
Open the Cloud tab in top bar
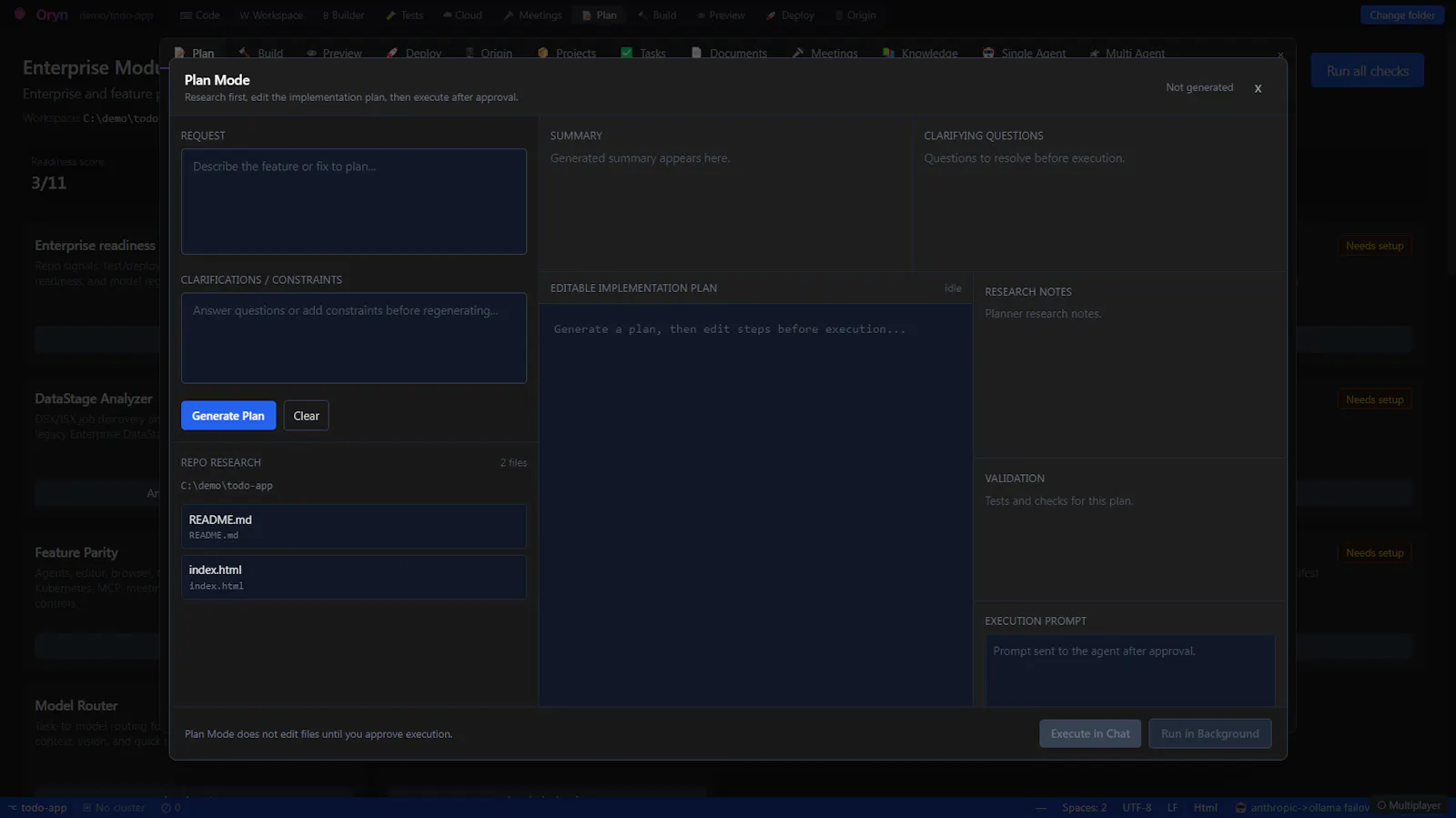462,15
